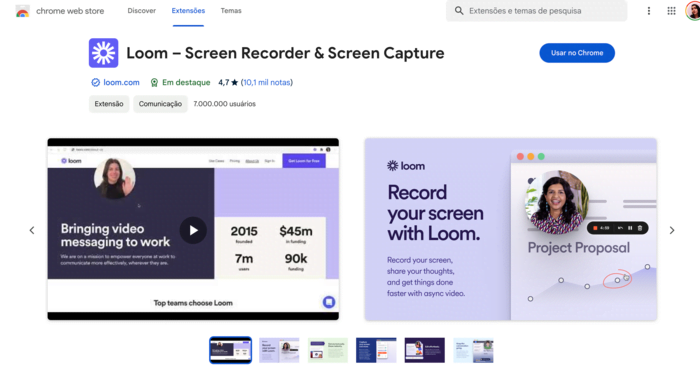This screenshot has height=386, width=700.
Task: Click the Loom extension logo icon
Action: tap(104, 53)
